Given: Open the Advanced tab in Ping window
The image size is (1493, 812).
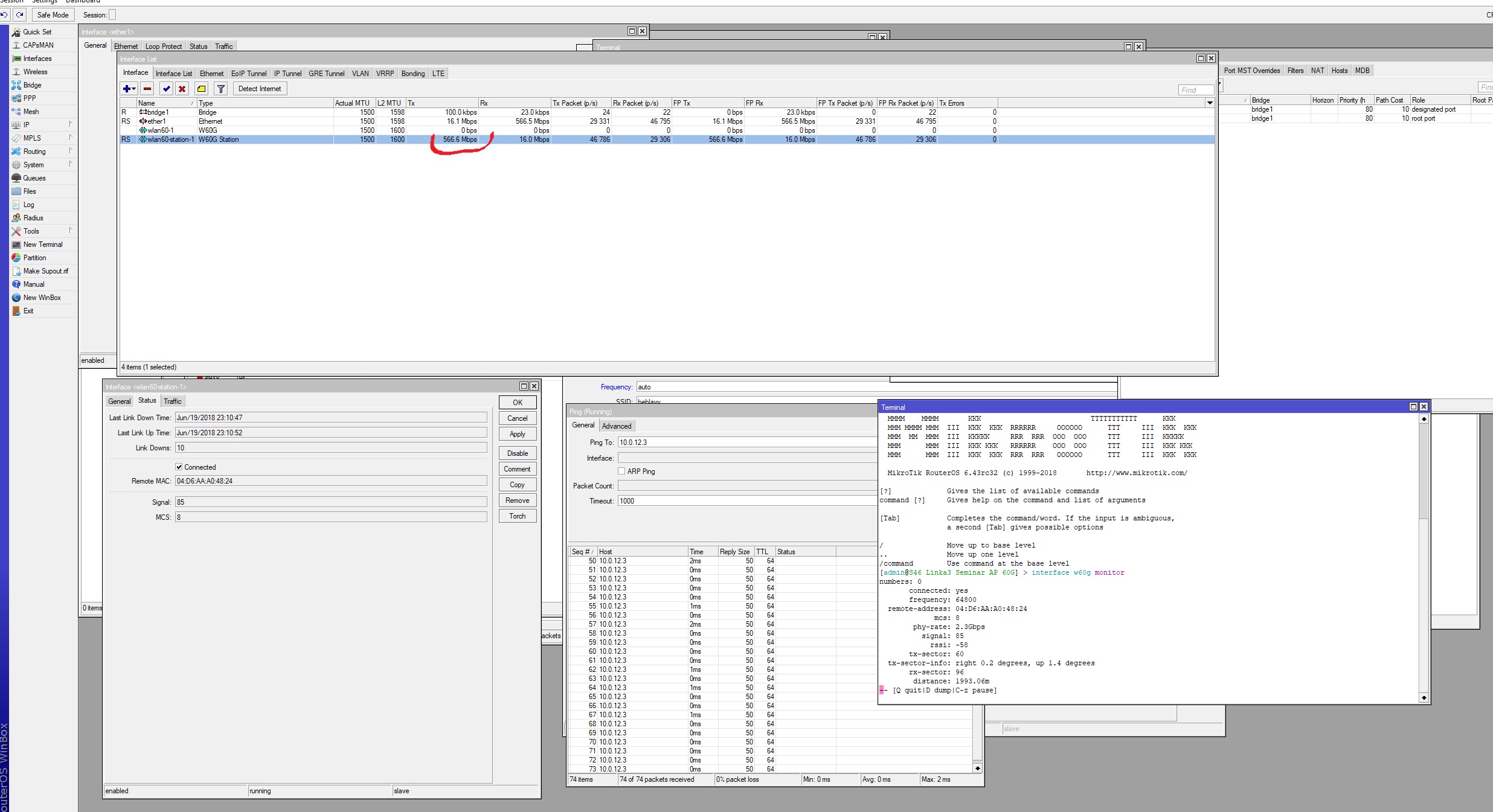Looking at the screenshot, I should [x=616, y=426].
